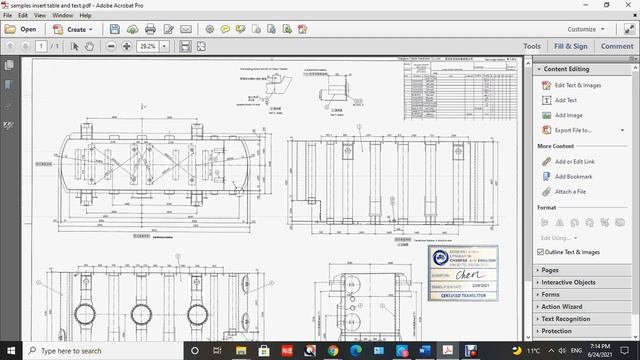Open the Help menu

pyautogui.click(x=85, y=15)
